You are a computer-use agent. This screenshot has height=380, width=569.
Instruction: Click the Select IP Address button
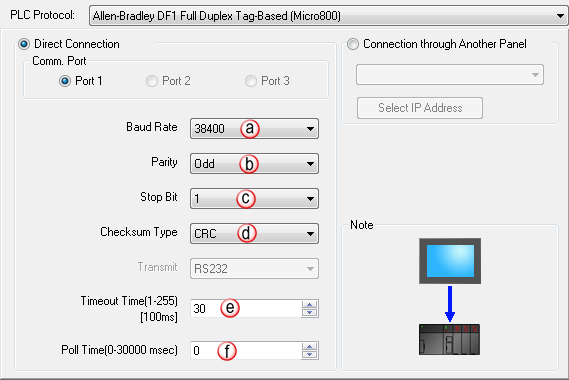coord(420,108)
